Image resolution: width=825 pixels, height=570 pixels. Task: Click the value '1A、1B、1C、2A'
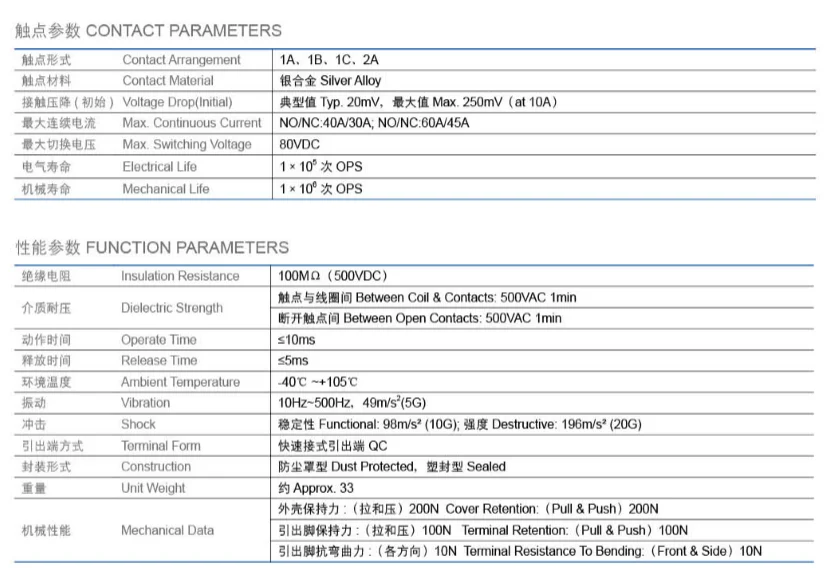coord(329,60)
